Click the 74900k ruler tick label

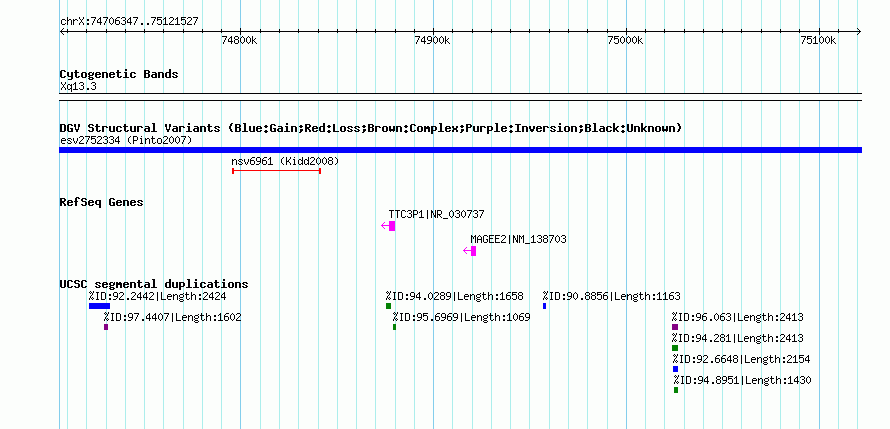pyautogui.click(x=433, y=40)
